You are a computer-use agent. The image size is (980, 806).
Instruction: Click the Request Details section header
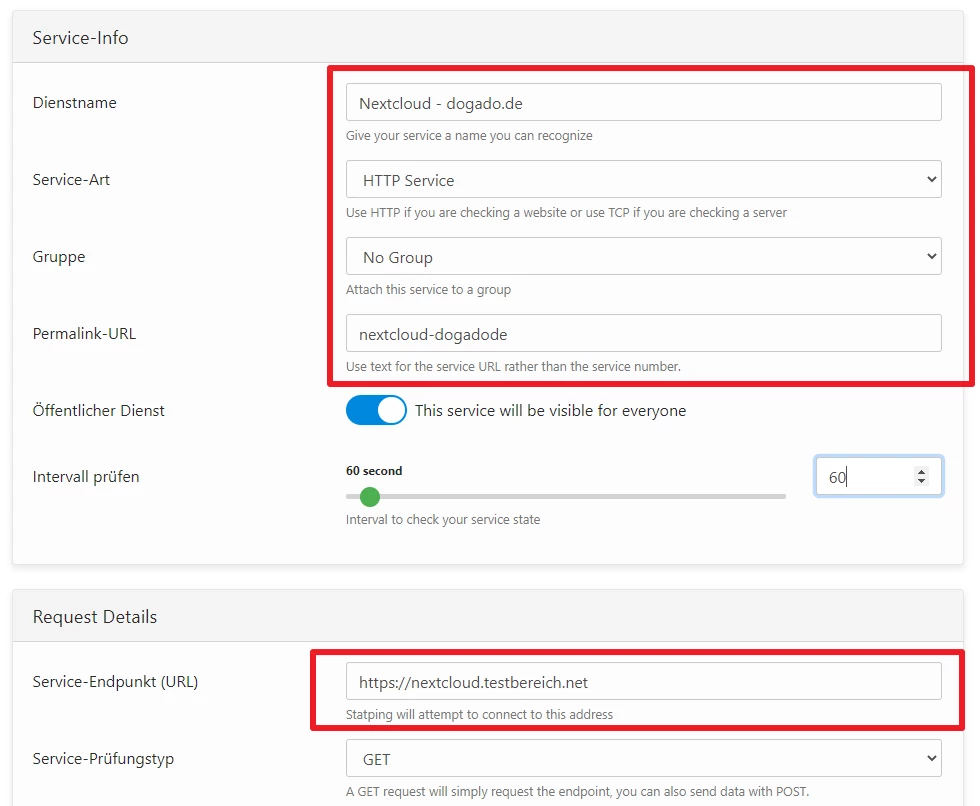pos(95,617)
